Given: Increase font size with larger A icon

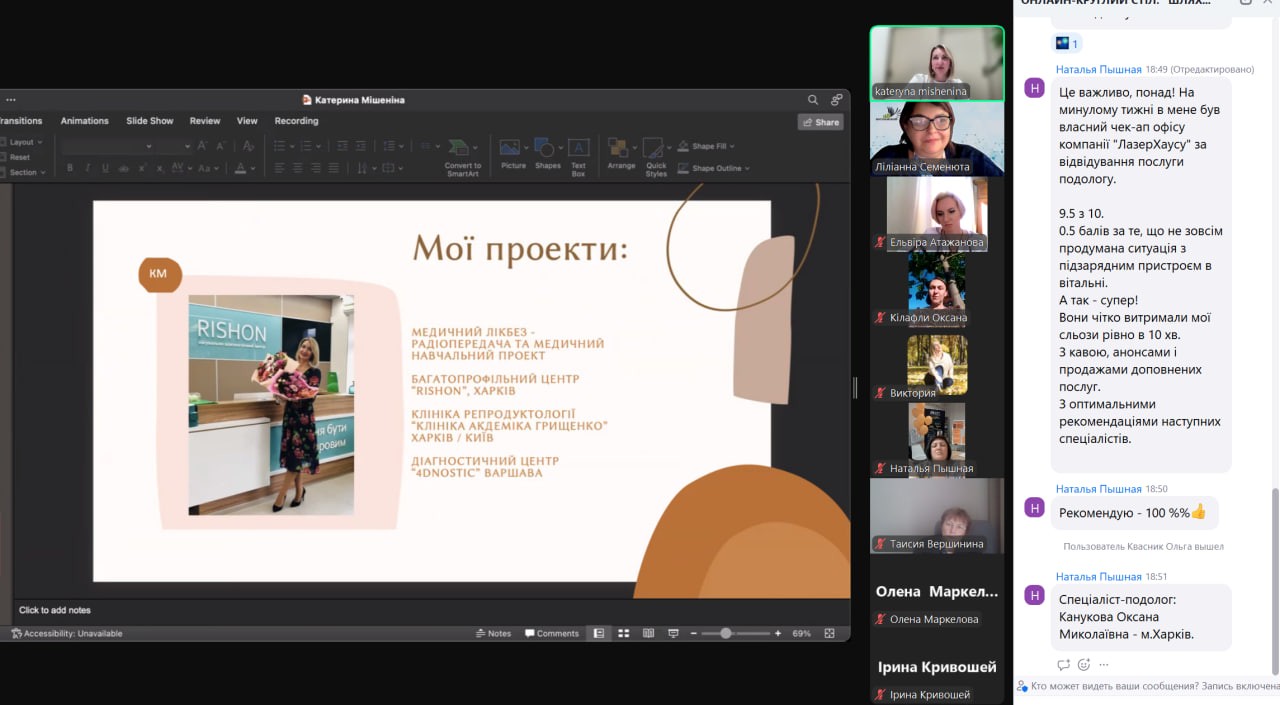Looking at the screenshot, I should pyautogui.click(x=203, y=146).
